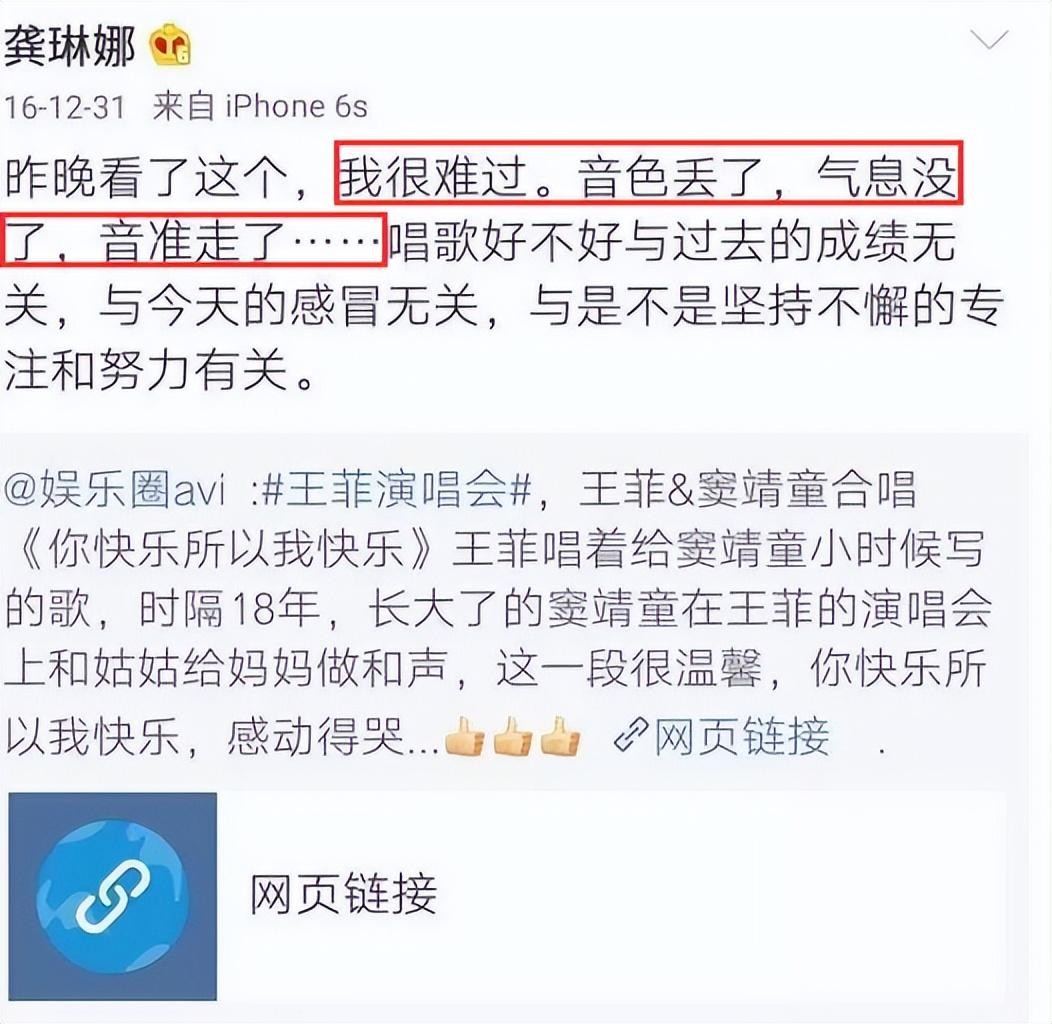Click the first thumbs-up emoji

click(465, 736)
